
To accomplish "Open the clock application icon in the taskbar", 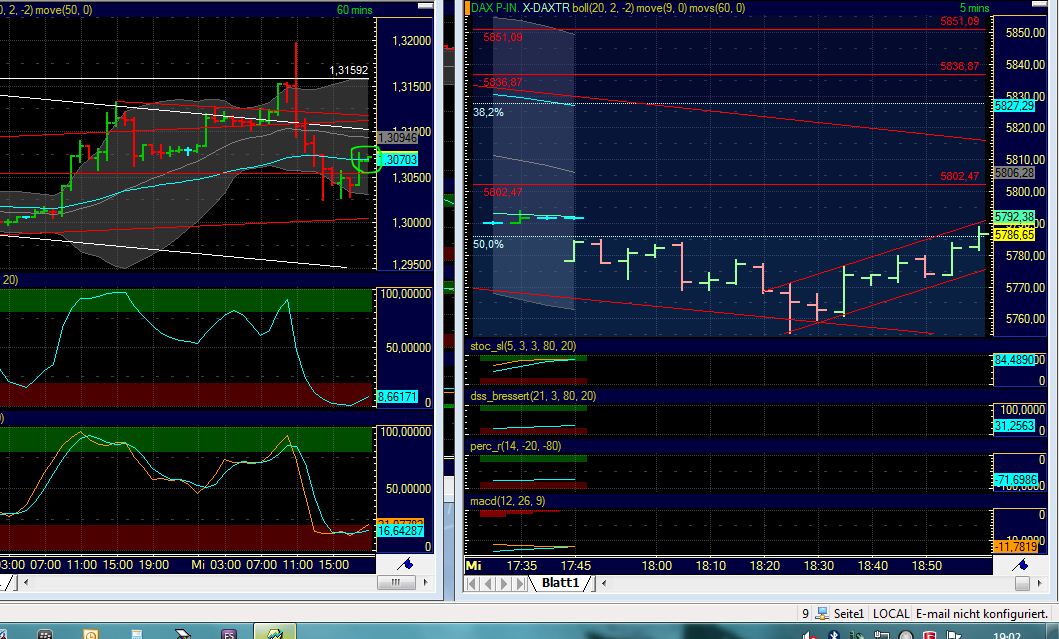I will (x=91, y=634).
